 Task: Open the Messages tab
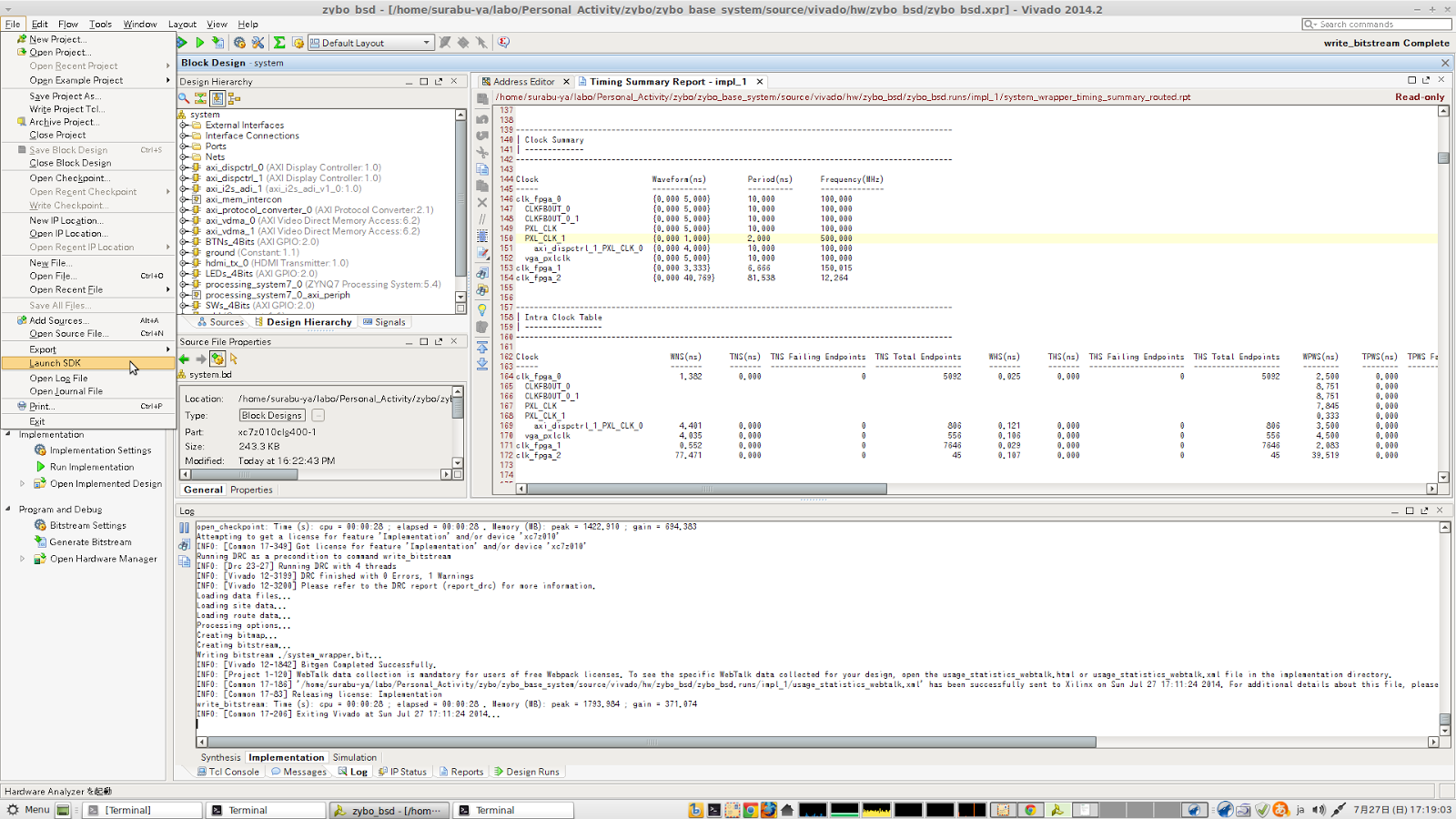299,772
